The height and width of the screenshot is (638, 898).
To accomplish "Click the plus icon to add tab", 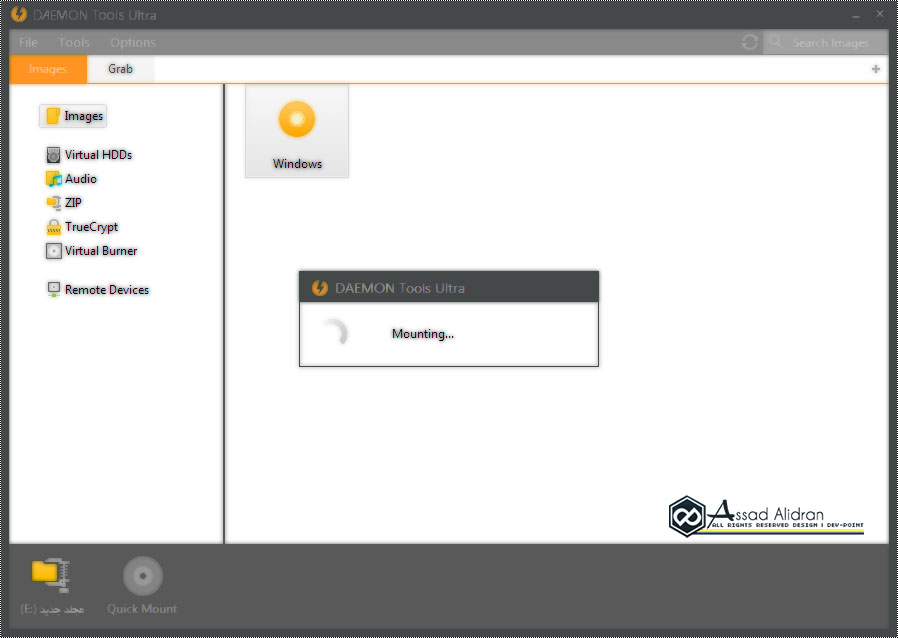I will pyautogui.click(x=876, y=69).
